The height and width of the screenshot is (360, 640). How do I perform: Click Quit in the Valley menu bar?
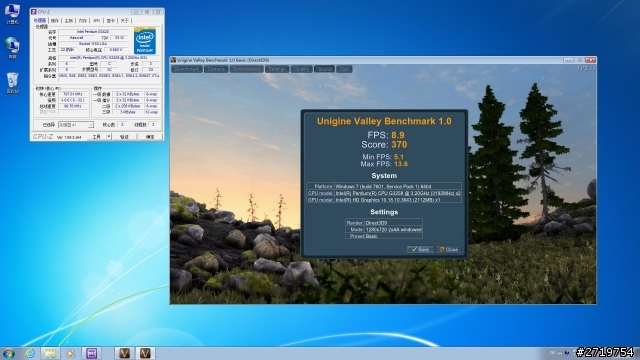coord(344,69)
